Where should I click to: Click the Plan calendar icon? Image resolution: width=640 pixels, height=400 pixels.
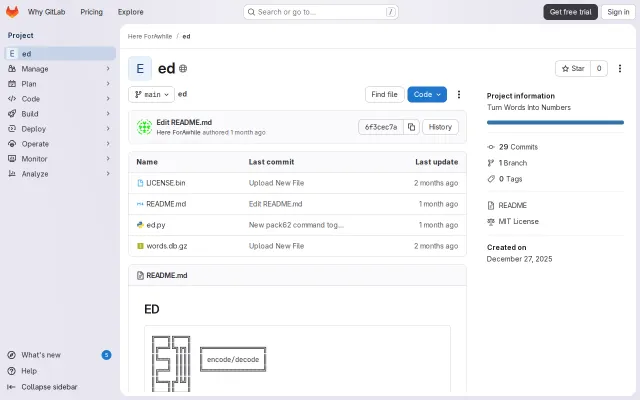click(x=12, y=84)
